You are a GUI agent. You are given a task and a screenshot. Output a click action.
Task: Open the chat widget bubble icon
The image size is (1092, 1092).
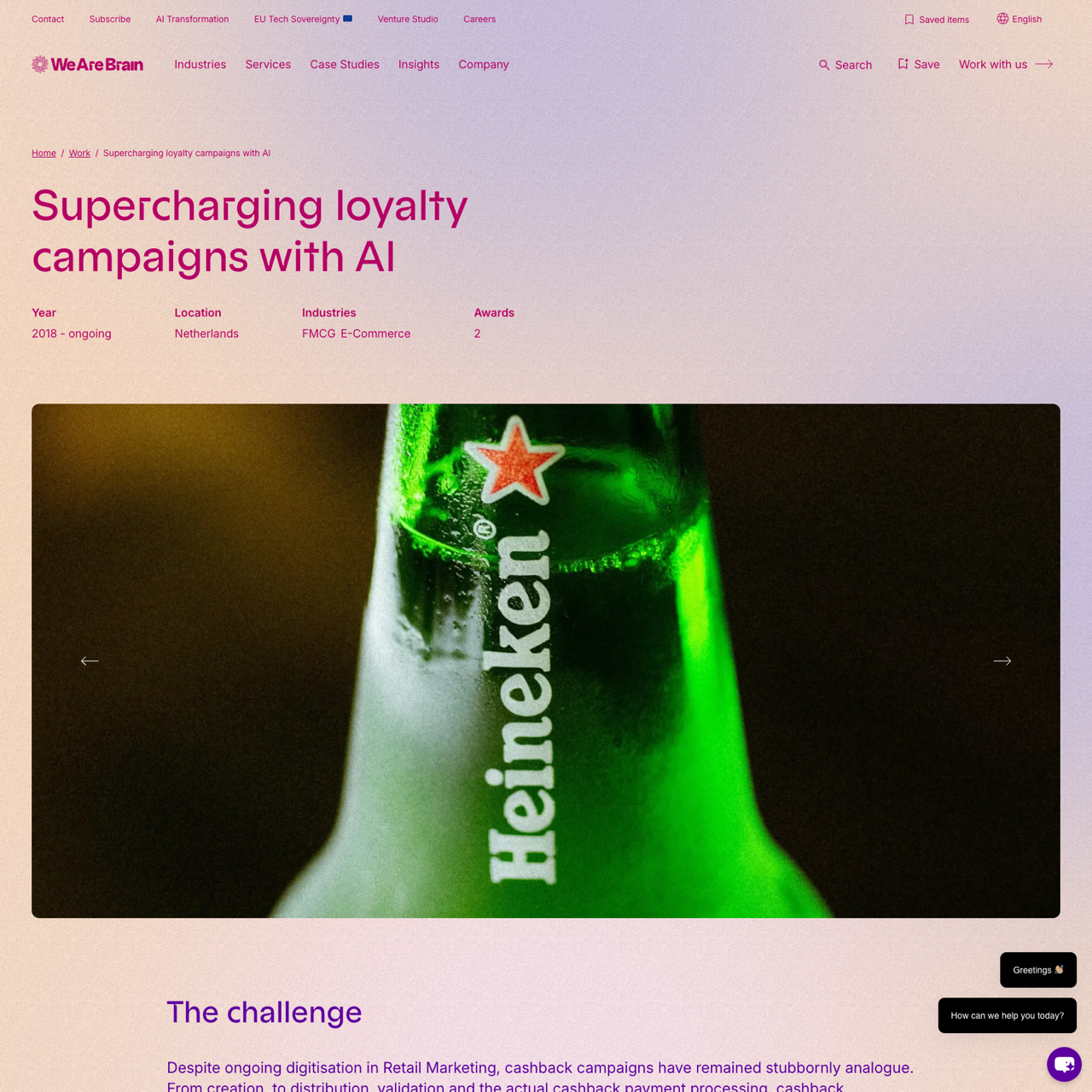pyautogui.click(x=1064, y=1064)
